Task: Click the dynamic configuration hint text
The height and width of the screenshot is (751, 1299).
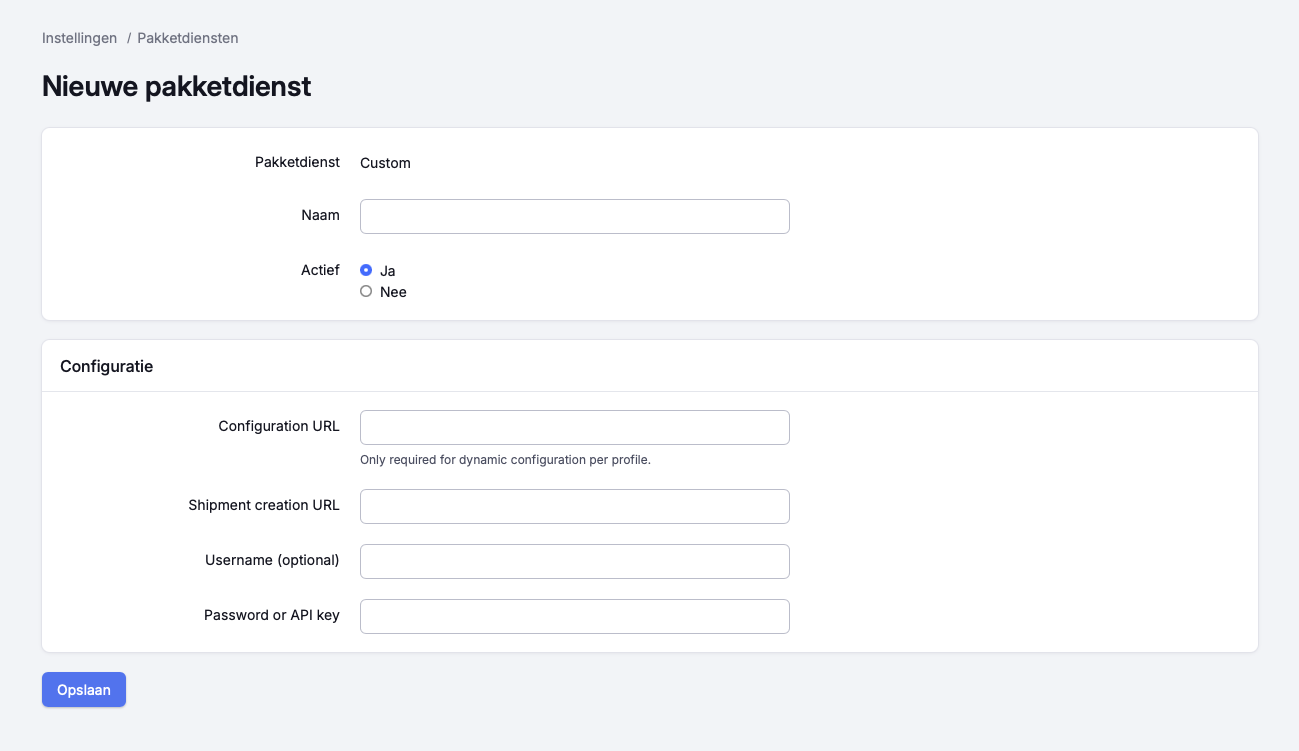Action: pyautogui.click(x=505, y=460)
